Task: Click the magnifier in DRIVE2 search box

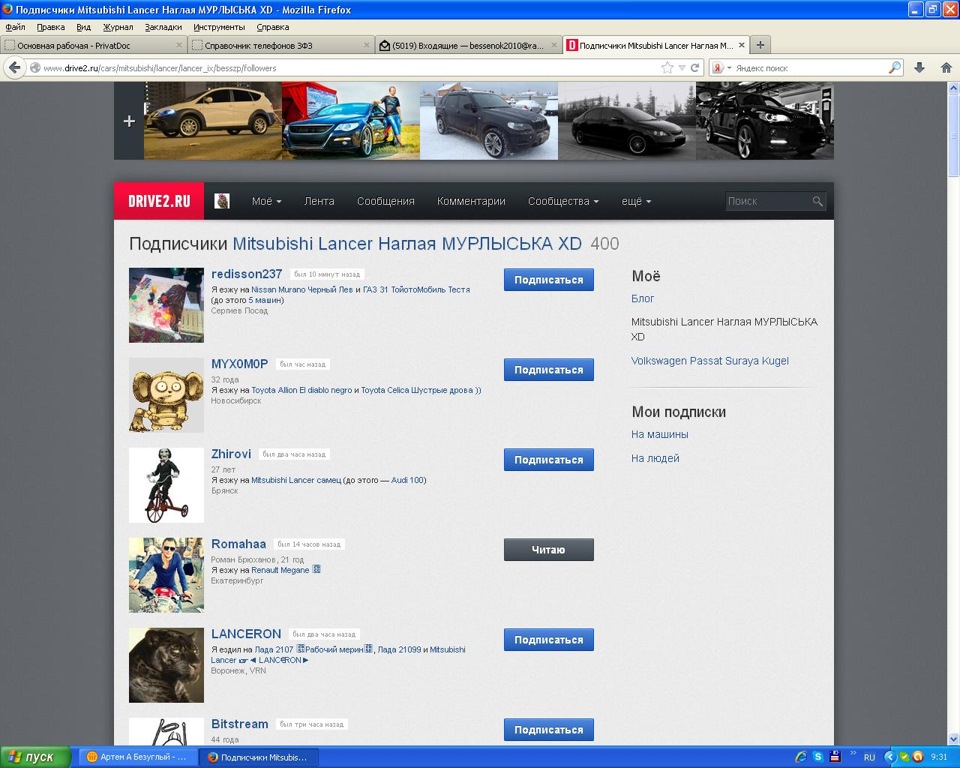Action: [817, 201]
